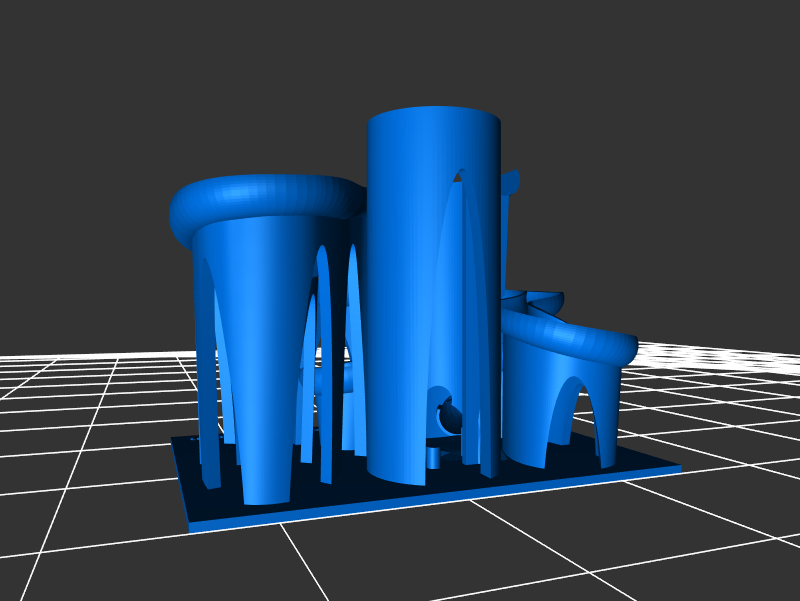This screenshot has height=601, width=800.
Task: Click the thin vertical post right of the tower
Action: 507,240
